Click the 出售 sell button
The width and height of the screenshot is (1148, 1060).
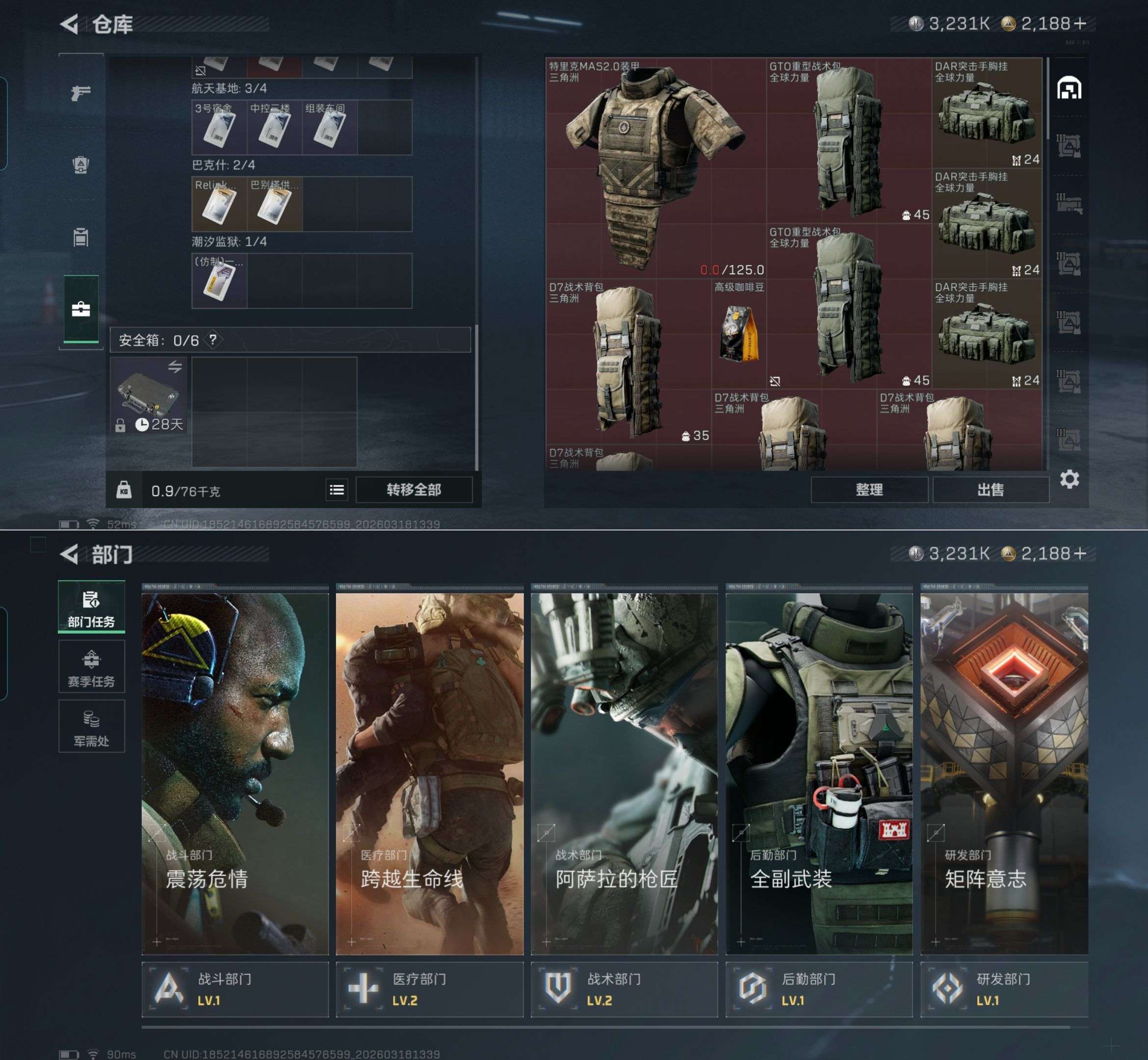991,490
